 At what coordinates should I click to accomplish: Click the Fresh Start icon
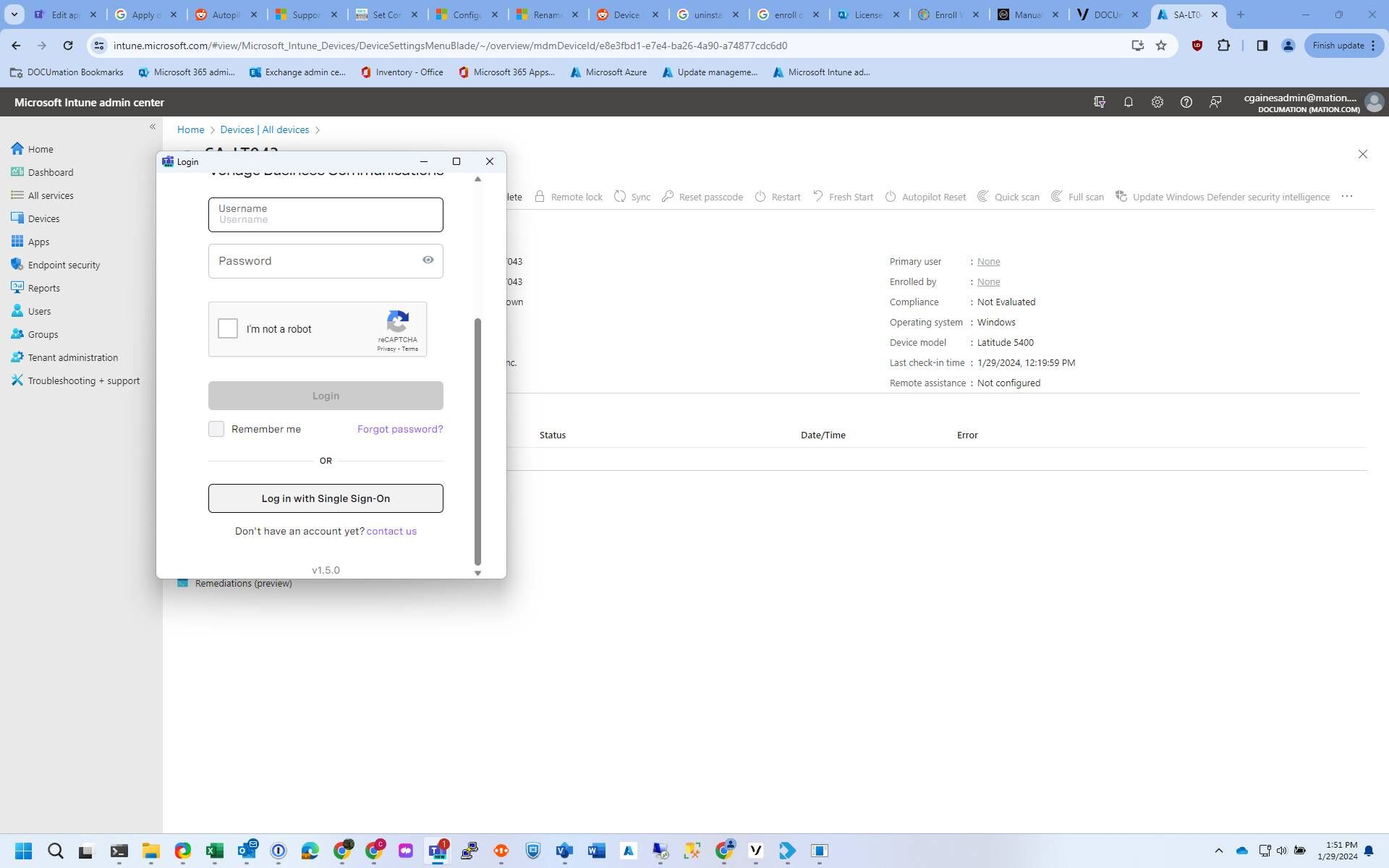click(x=818, y=197)
